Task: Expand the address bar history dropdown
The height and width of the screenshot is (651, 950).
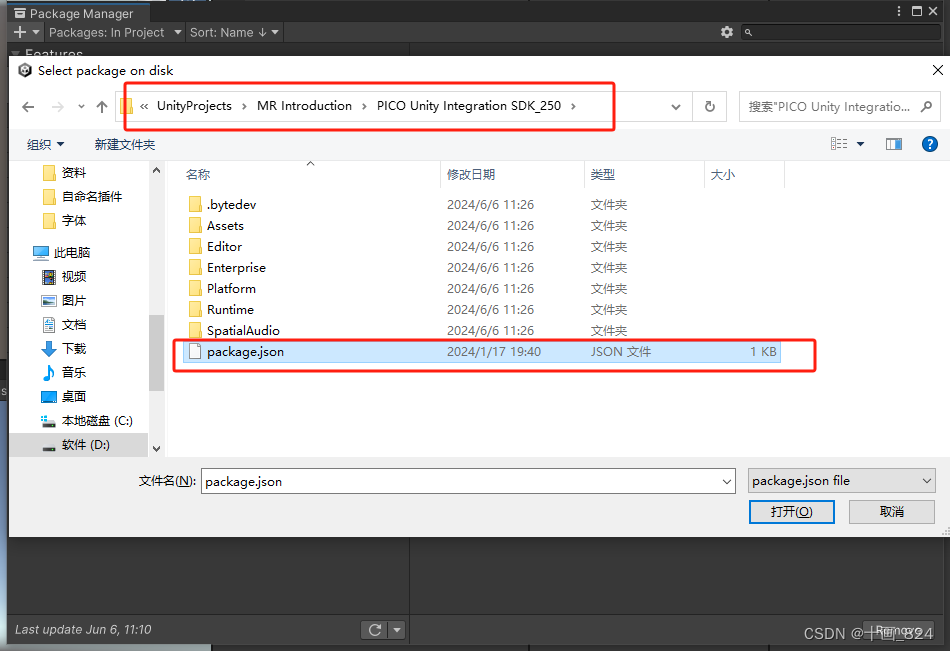Action: 676,107
